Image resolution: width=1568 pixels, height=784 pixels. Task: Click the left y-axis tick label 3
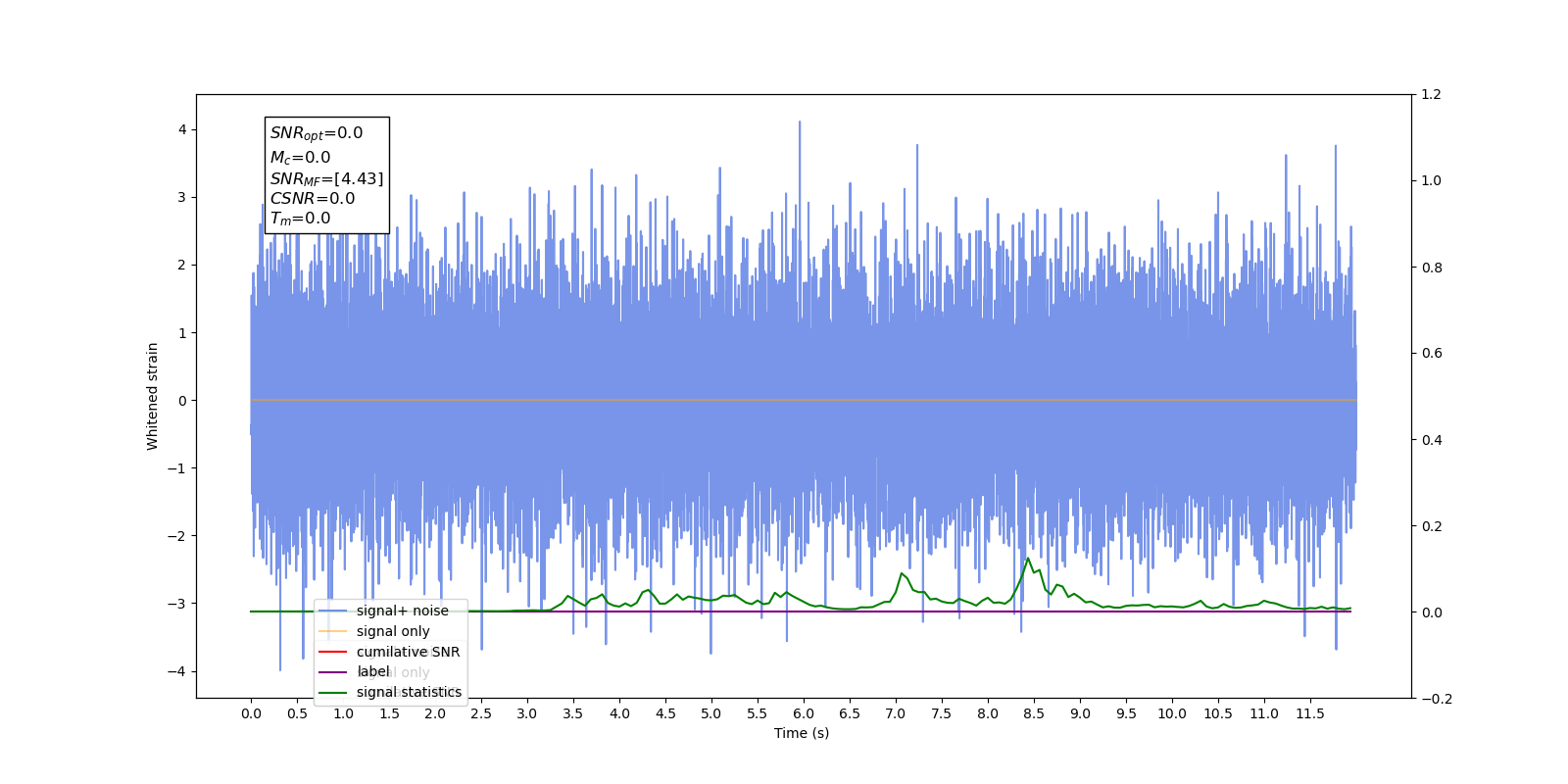pyautogui.click(x=181, y=197)
